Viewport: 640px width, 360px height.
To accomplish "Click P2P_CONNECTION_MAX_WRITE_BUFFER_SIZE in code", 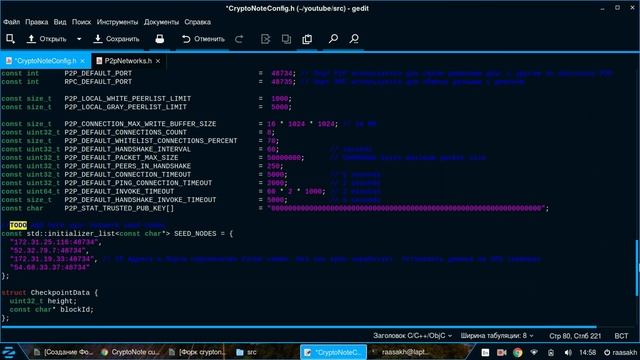I will click(140, 124).
